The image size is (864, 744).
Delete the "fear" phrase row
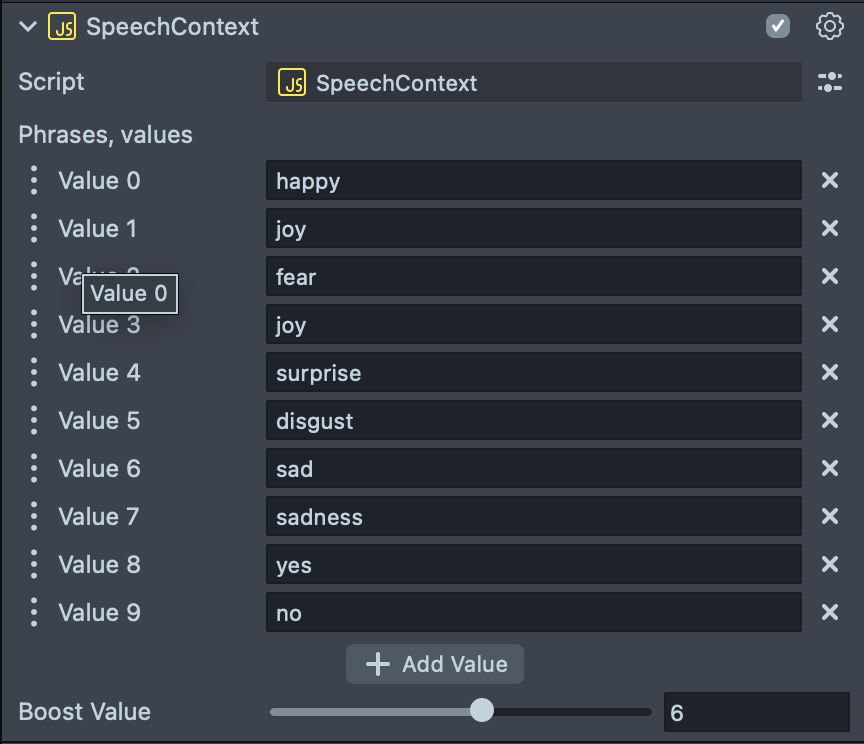(x=830, y=277)
